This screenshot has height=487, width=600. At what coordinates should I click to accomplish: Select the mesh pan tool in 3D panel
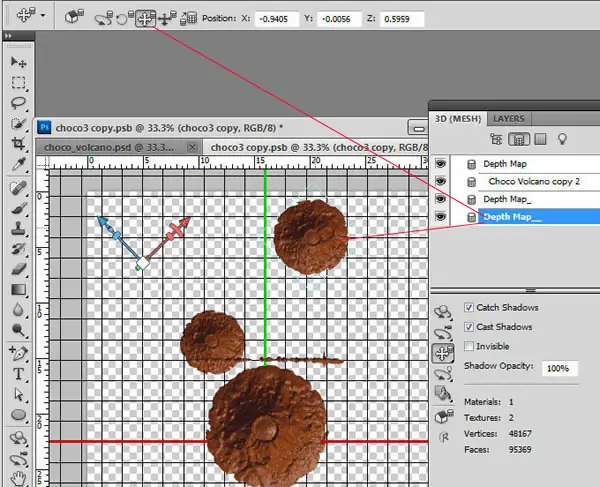coord(443,353)
